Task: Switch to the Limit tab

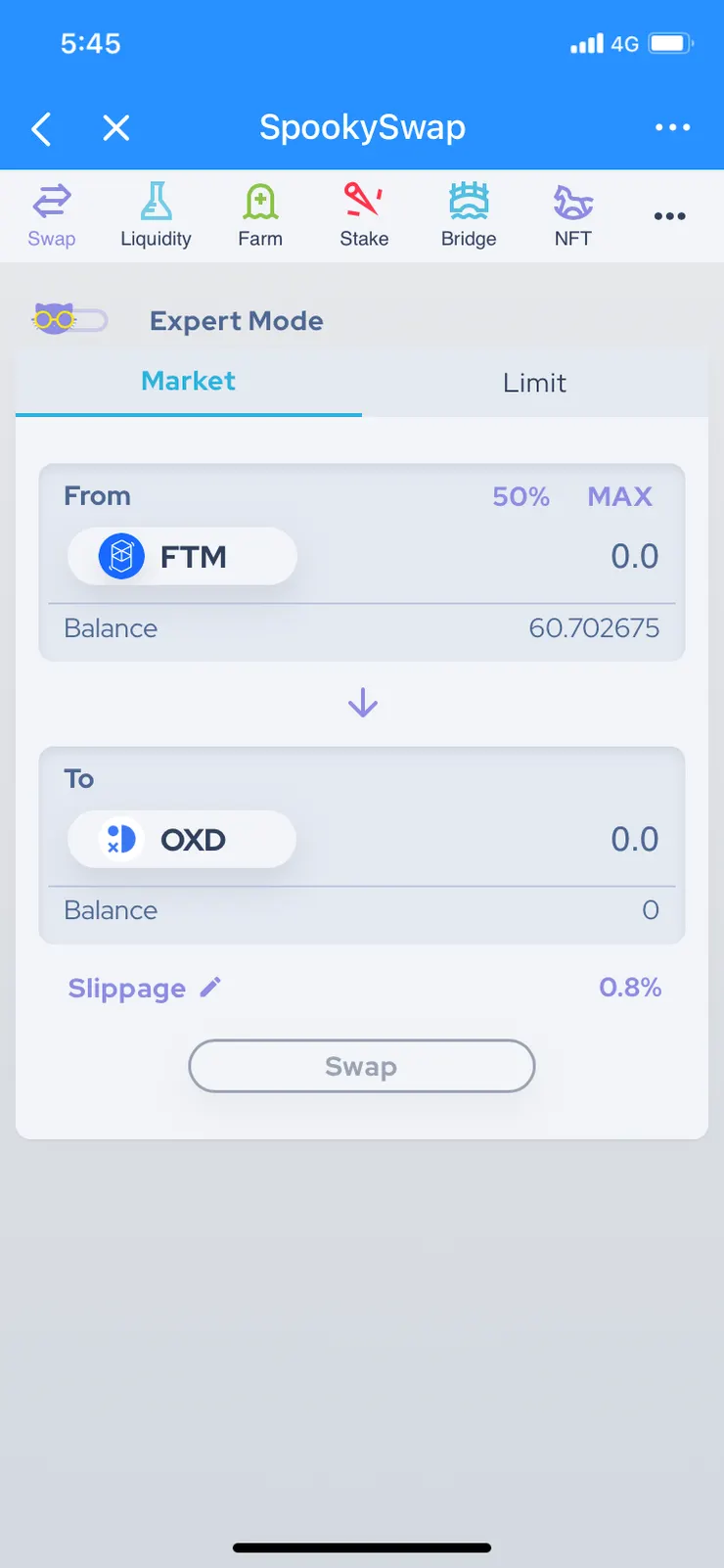Action: (x=534, y=383)
